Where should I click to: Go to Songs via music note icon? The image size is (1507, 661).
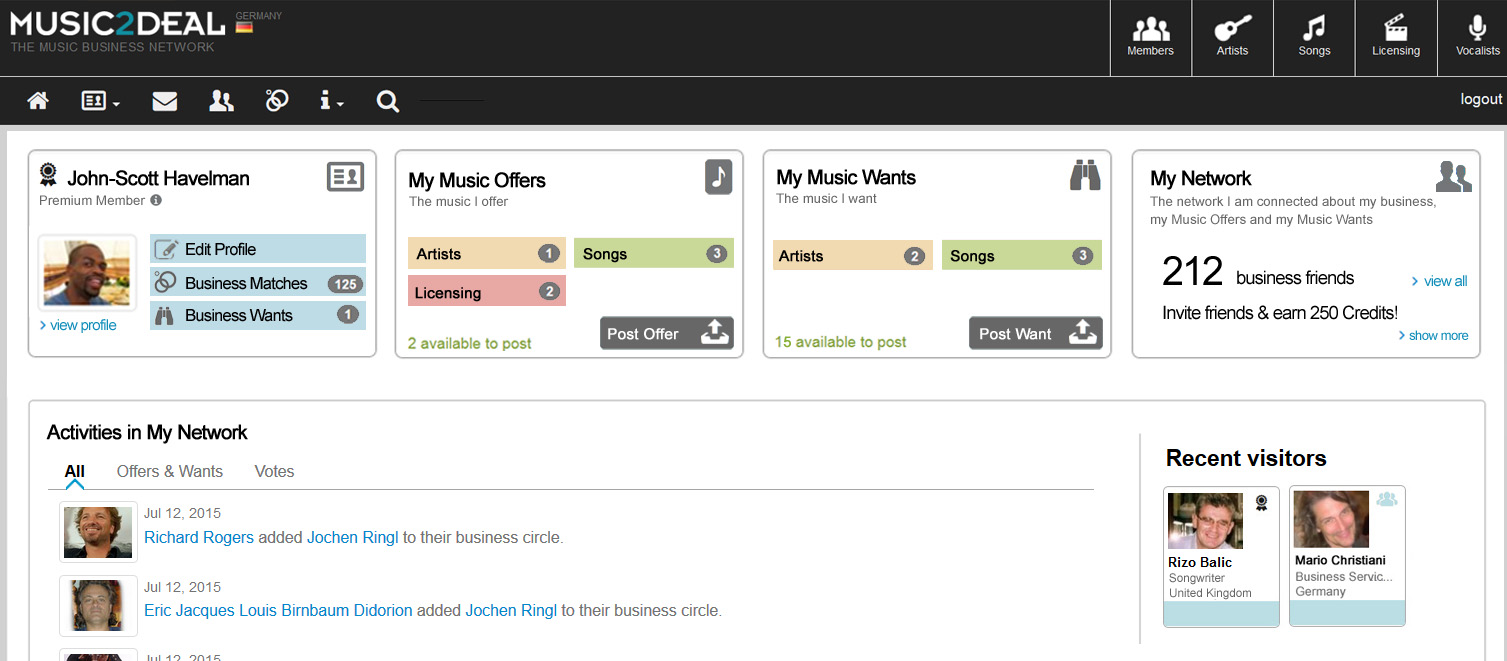click(x=1314, y=37)
